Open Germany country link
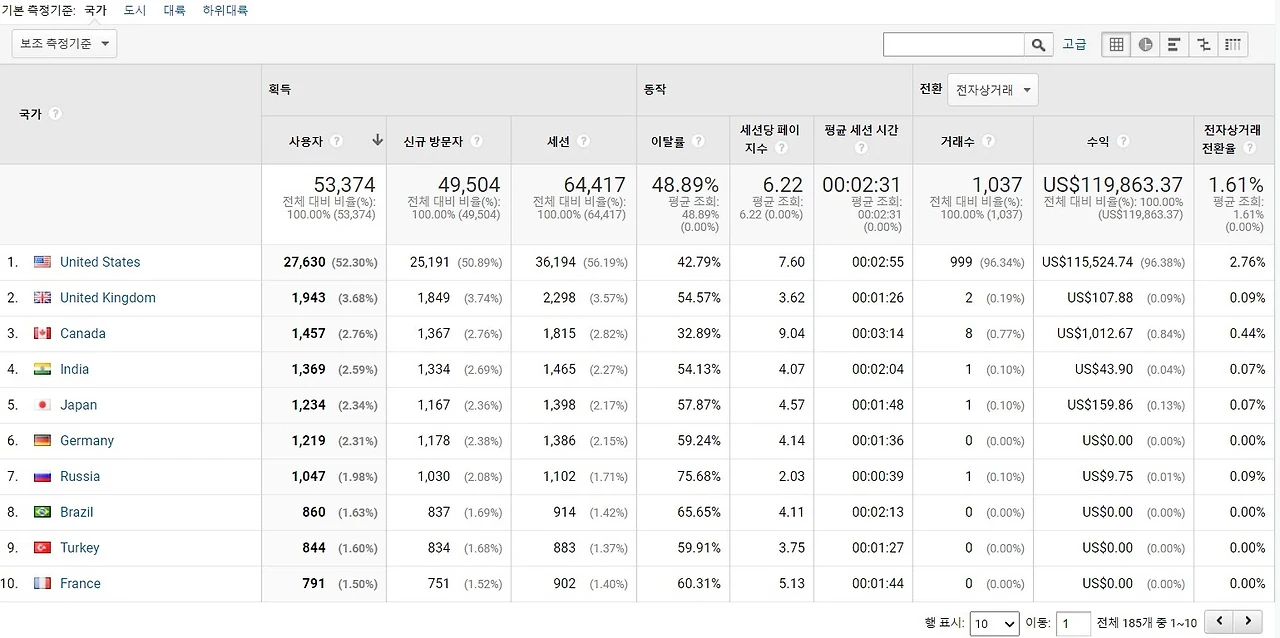1280x638 pixels. [87, 441]
